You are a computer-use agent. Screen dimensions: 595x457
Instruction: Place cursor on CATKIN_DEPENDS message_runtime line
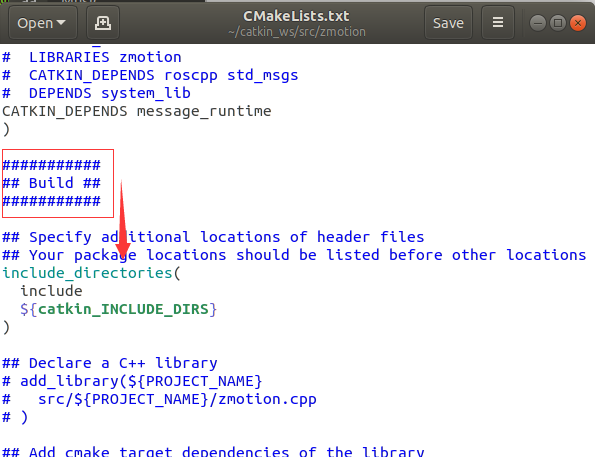coord(137,111)
